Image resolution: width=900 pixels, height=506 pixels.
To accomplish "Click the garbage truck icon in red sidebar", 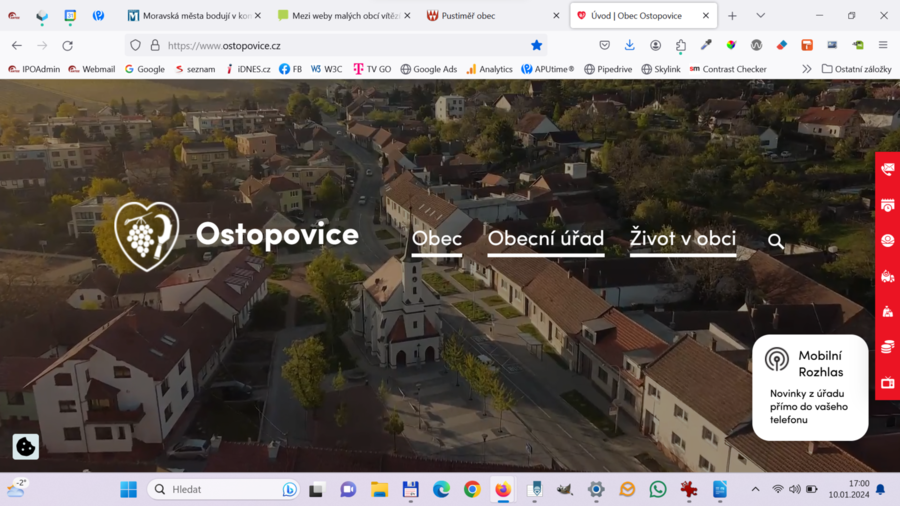I will 887,277.
